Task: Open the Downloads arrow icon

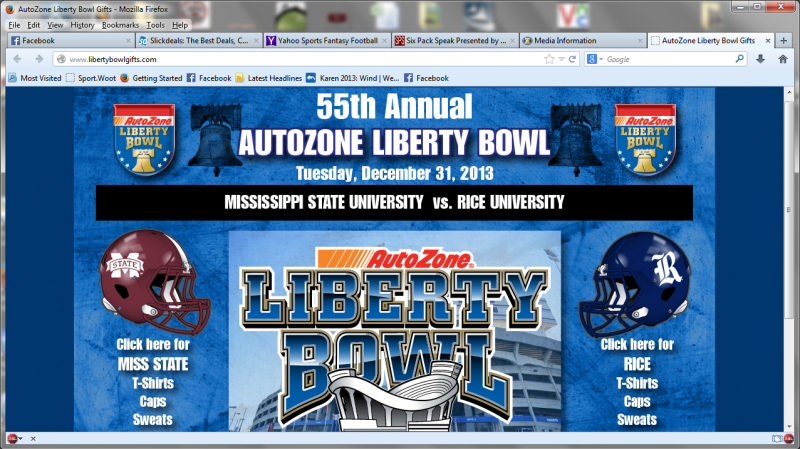Action: (760, 59)
